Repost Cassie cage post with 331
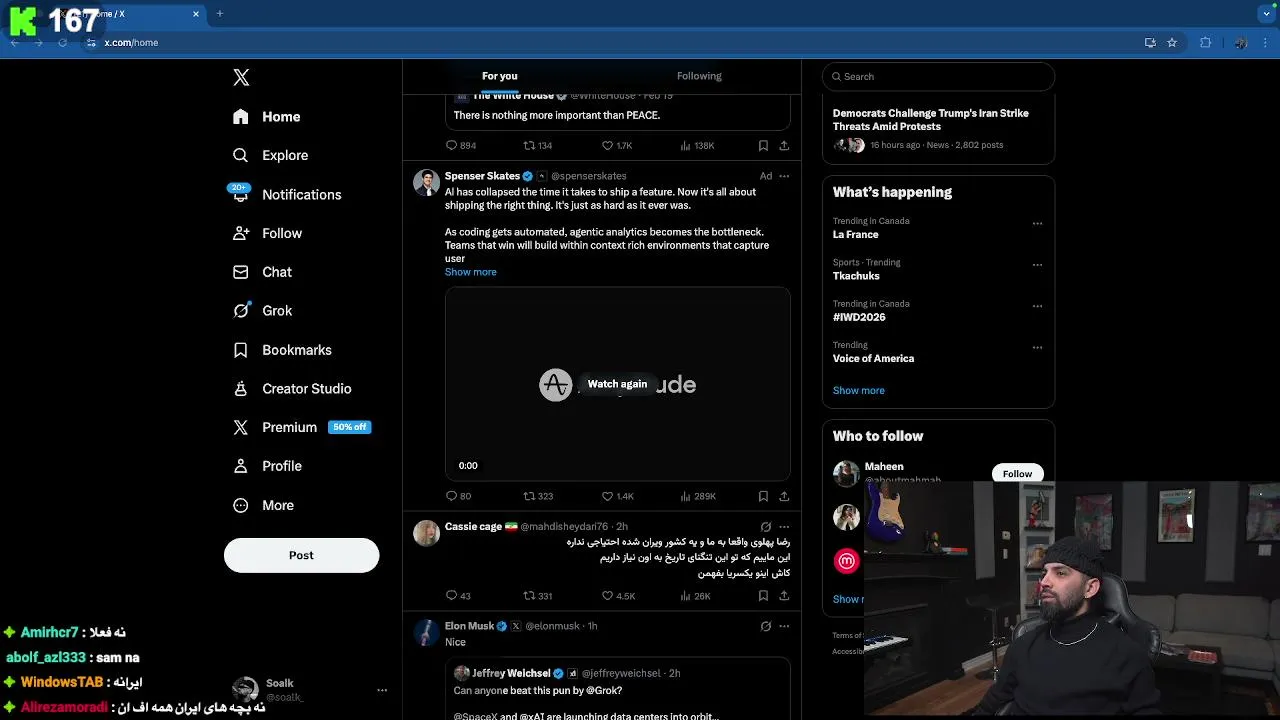This screenshot has height=720, width=1280. tap(538, 596)
